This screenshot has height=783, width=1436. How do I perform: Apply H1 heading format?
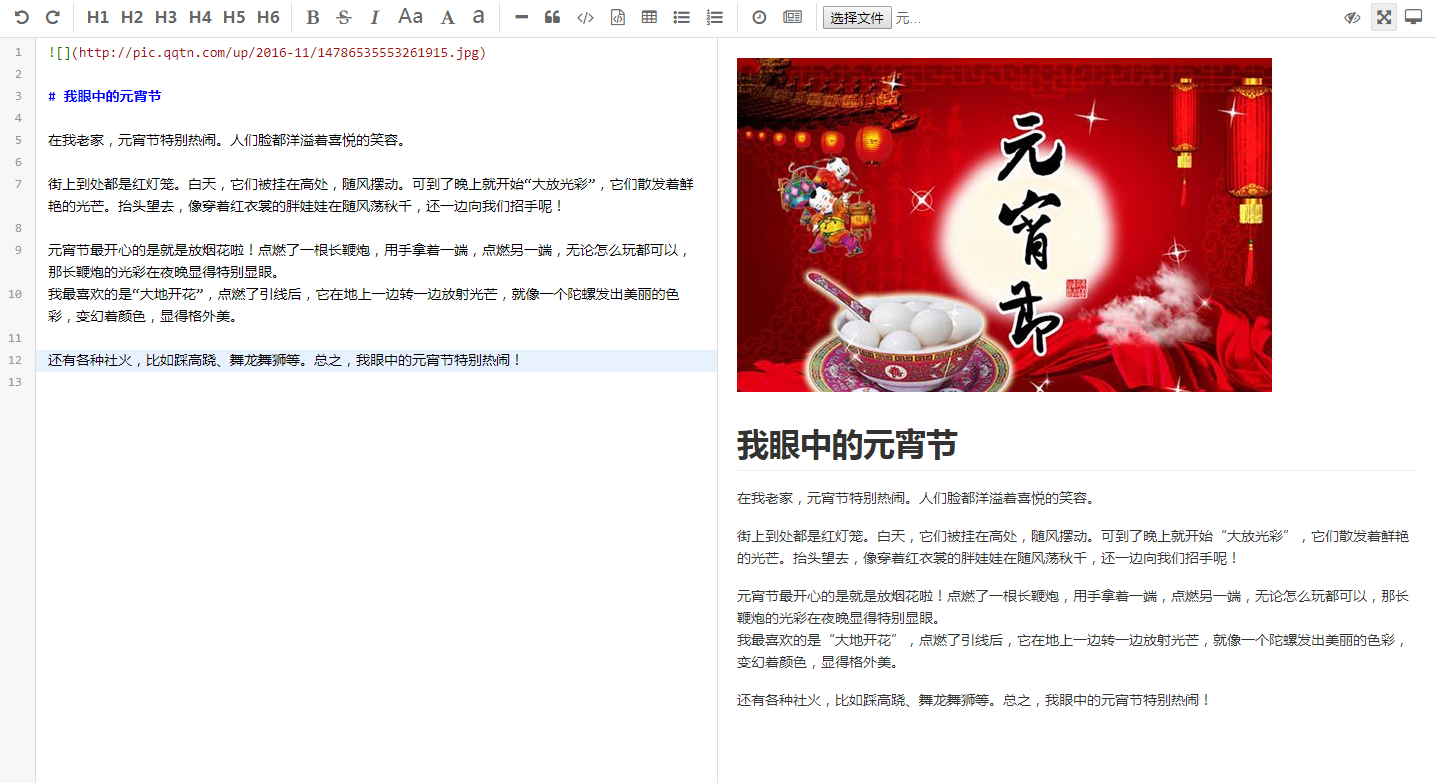(98, 17)
